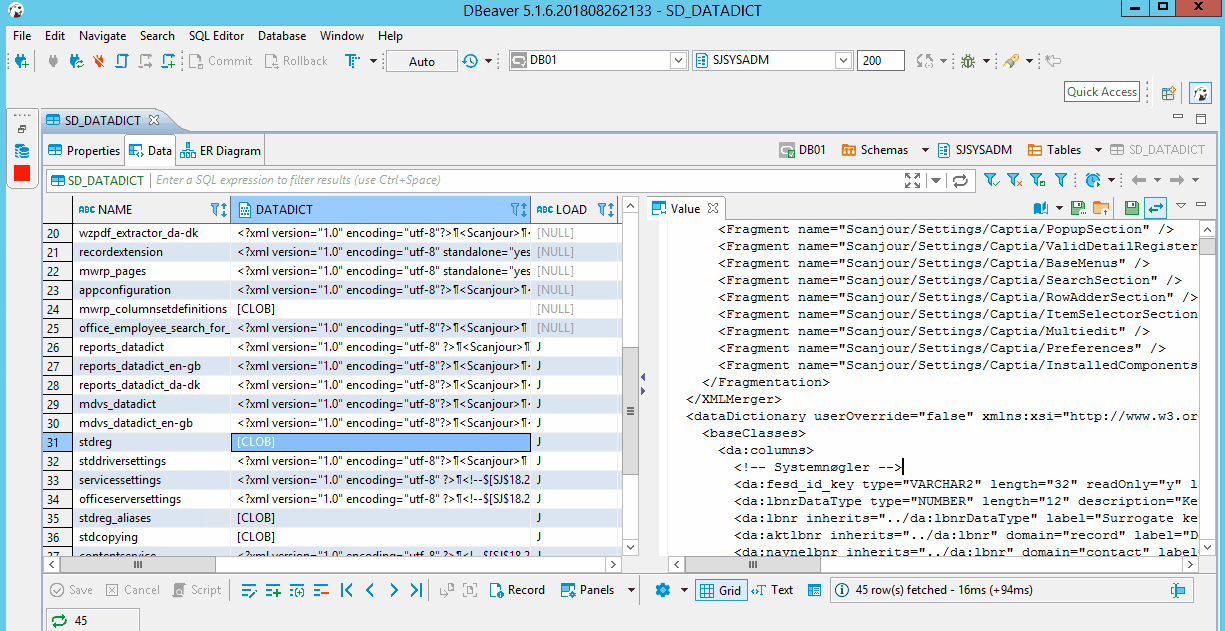Click the refresh filter arrows icon

click(960, 180)
